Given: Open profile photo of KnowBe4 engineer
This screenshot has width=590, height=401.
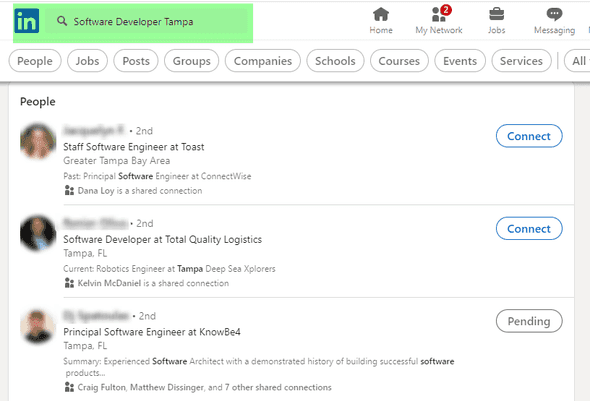Looking at the screenshot, I should click(38, 326).
